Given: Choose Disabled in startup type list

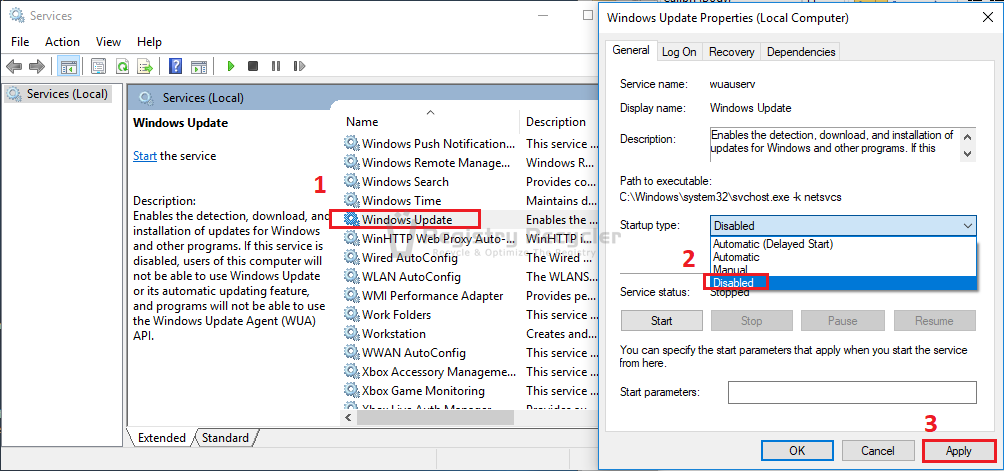Looking at the screenshot, I should pos(843,282).
